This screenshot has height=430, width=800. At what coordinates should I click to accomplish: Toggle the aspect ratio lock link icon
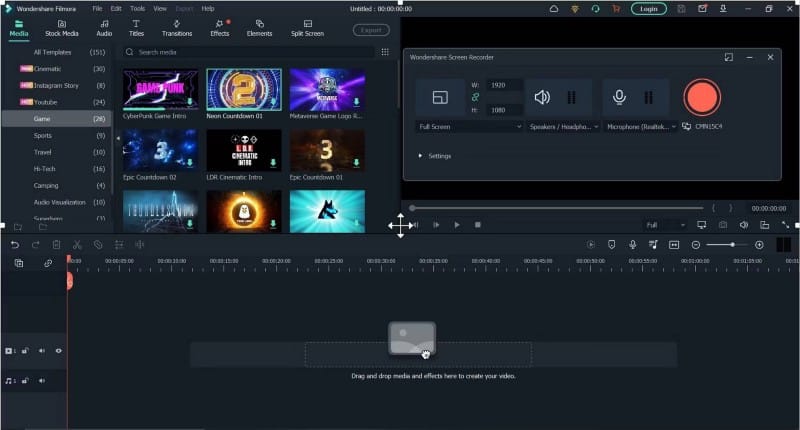tap(476, 97)
